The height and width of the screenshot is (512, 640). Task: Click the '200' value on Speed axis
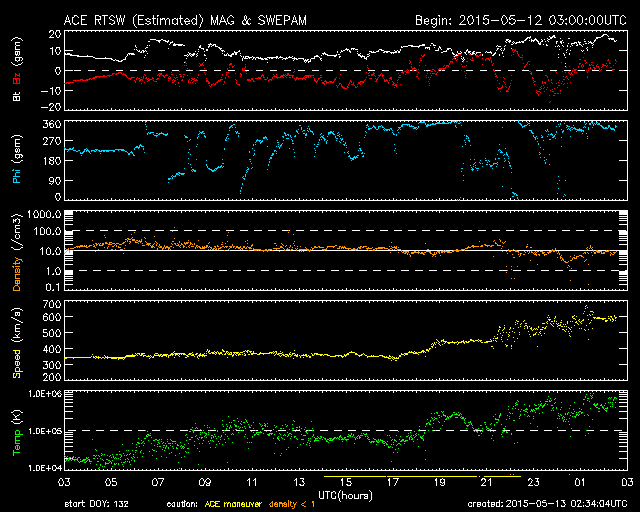pyautogui.click(x=52, y=377)
